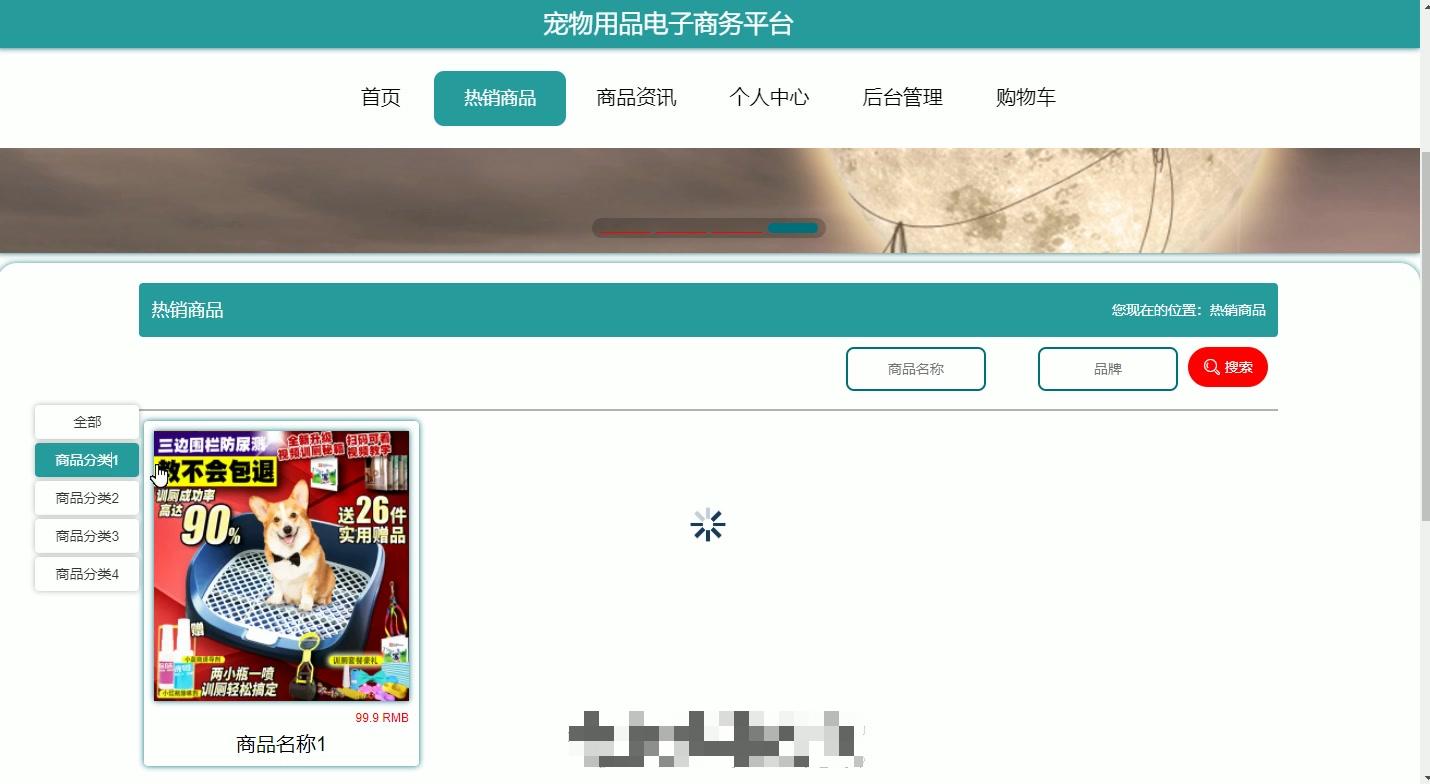1430x784 pixels.
Task: Open the corgi pet toilet product image
Action: 281,566
